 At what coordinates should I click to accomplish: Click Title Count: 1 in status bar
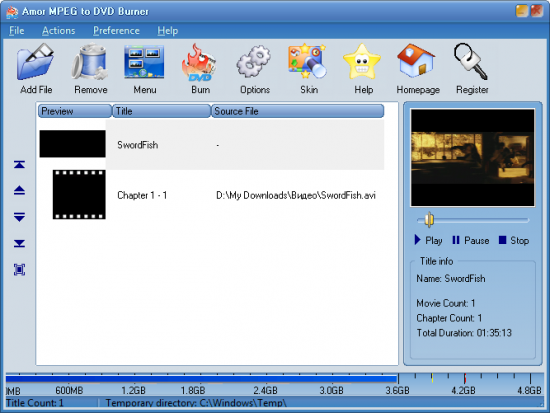click(x=34, y=403)
